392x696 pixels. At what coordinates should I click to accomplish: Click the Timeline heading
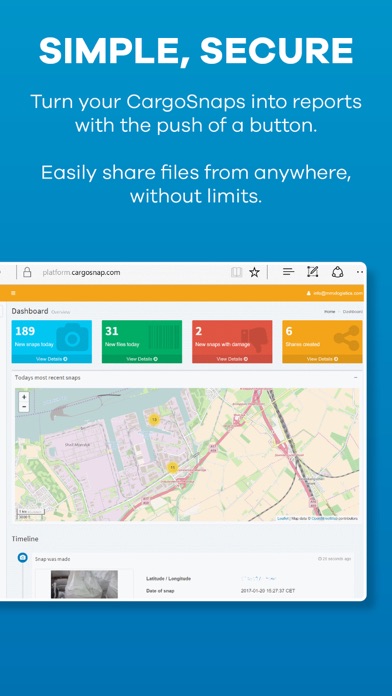click(x=25, y=539)
